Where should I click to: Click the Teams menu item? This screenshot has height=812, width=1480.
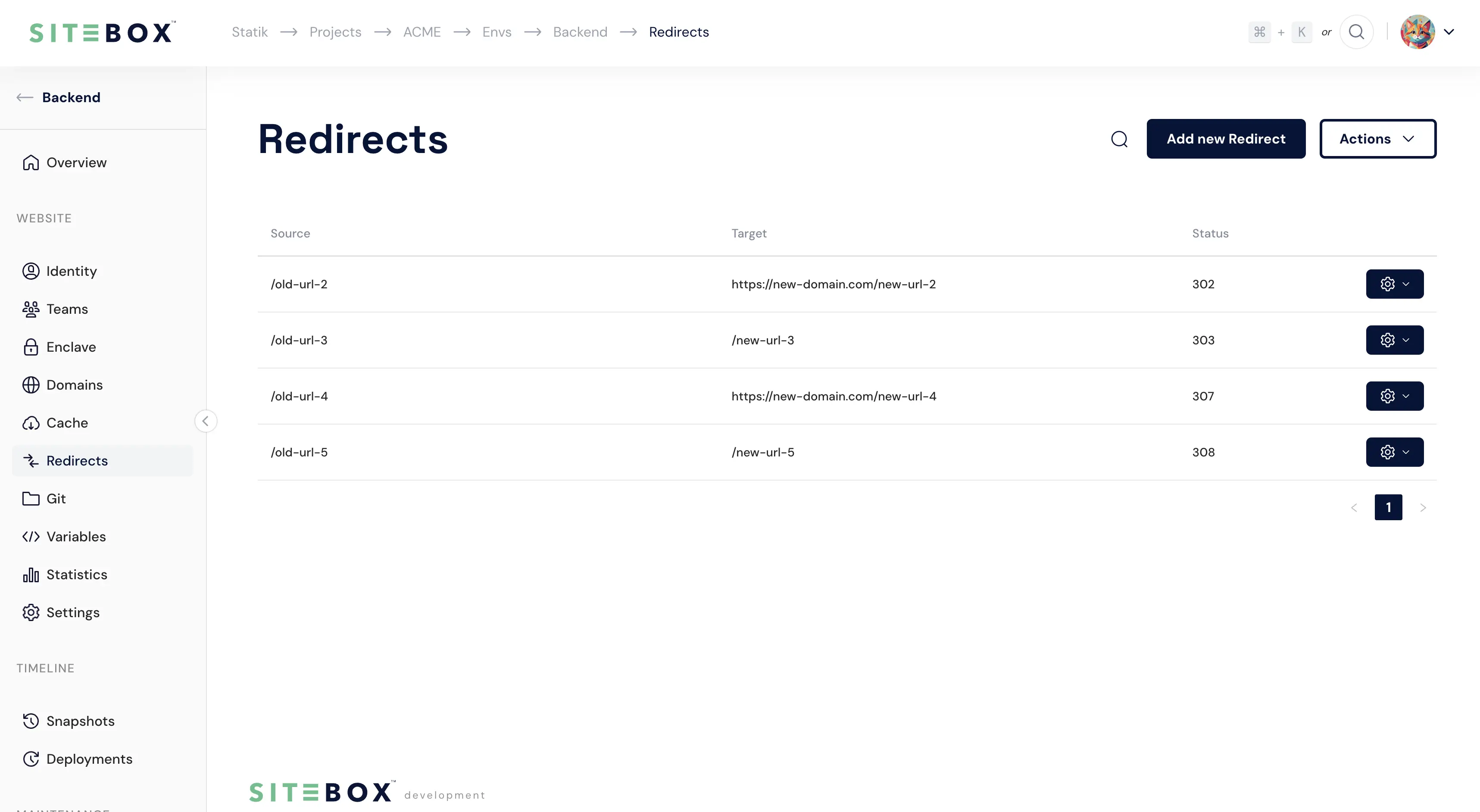tap(67, 309)
